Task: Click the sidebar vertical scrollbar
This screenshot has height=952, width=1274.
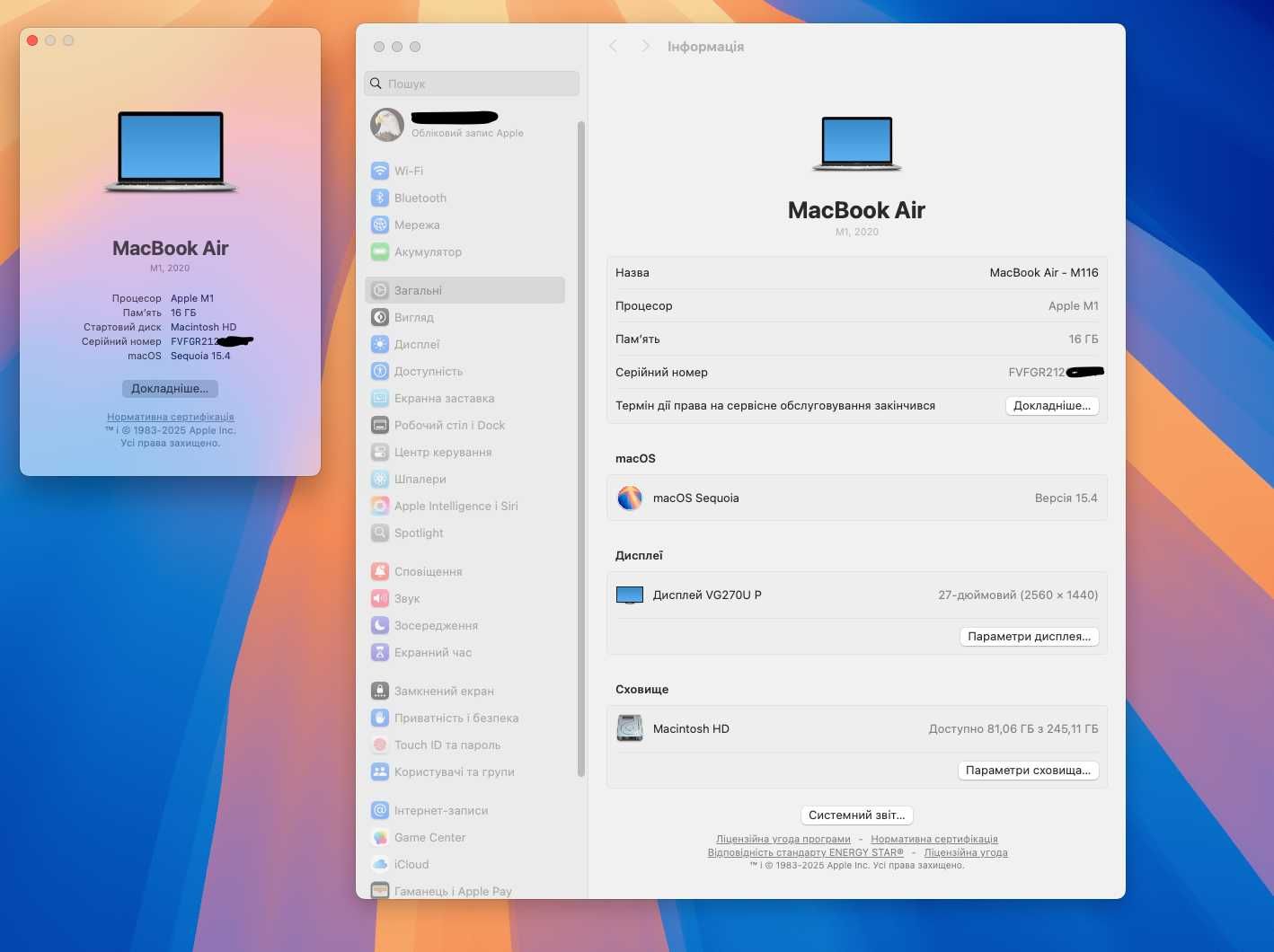Action: (581, 449)
